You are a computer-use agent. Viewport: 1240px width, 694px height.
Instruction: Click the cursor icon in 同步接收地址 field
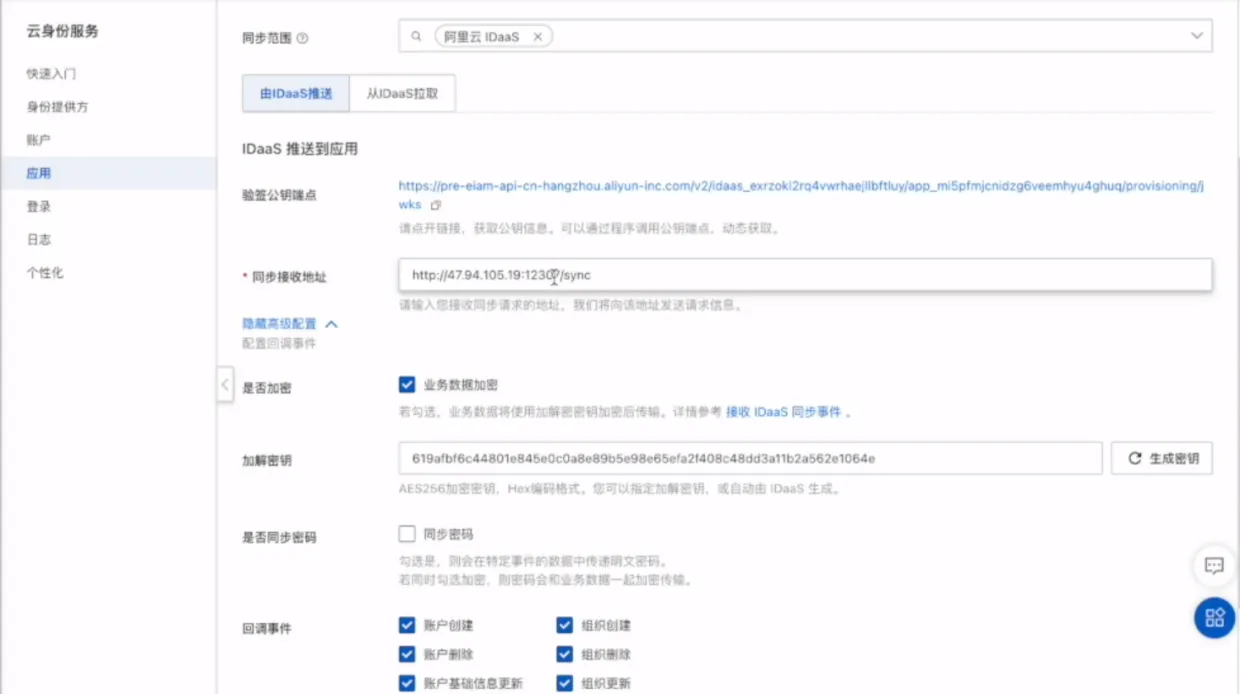point(554,277)
